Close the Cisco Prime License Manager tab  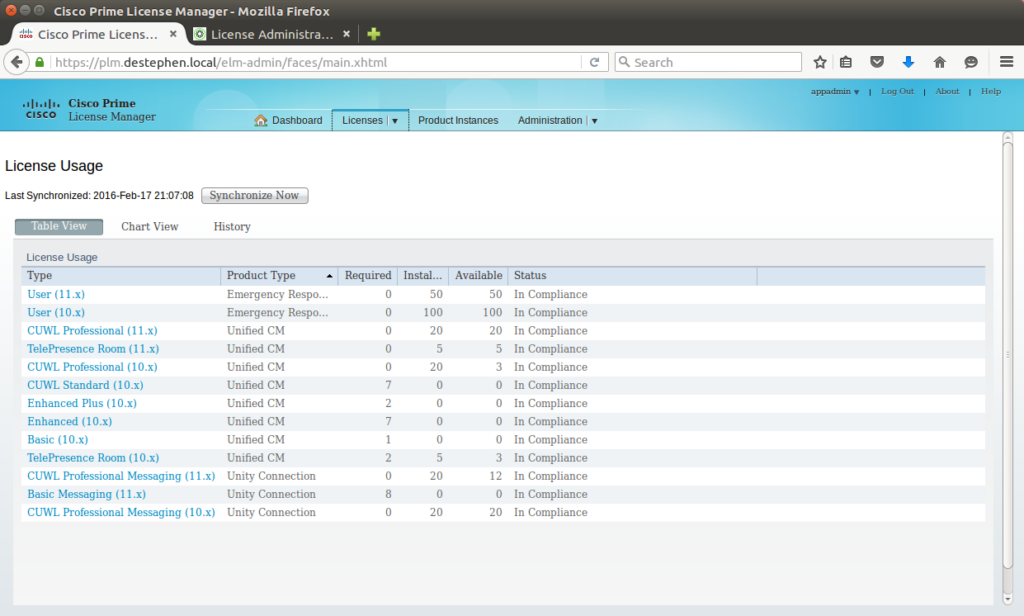[x=173, y=34]
